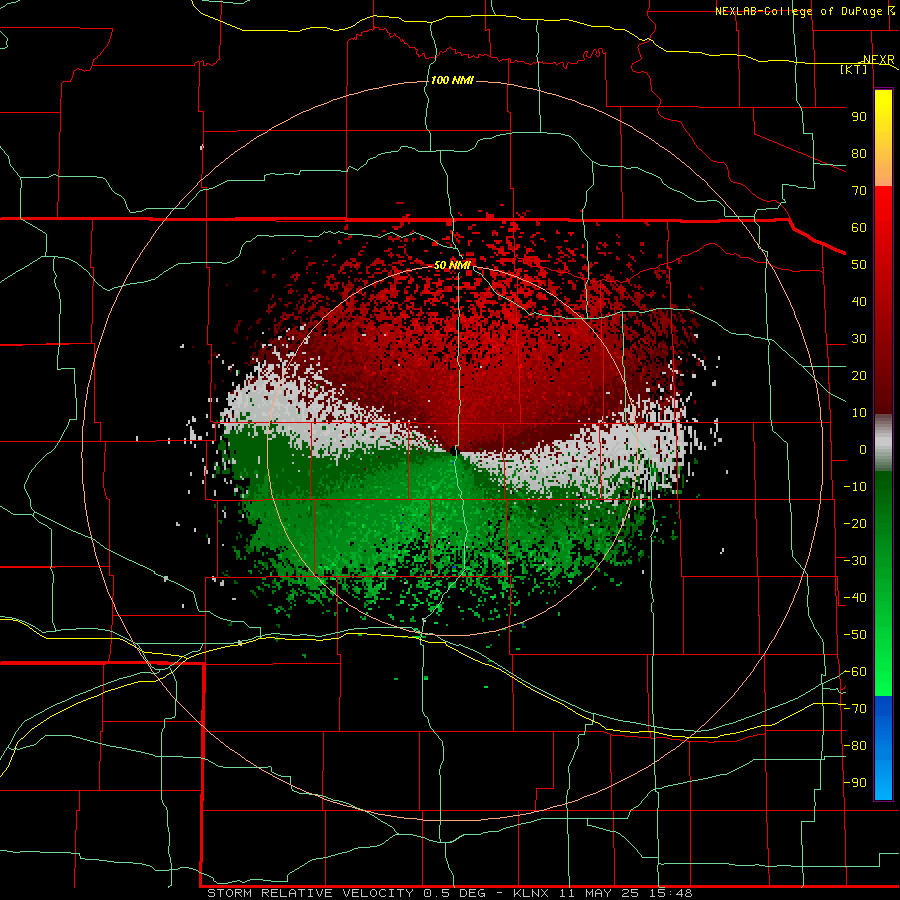The height and width of the screenshot is (900, 900).
Task: Click the positive 80 scale value
Action: tap(859, 154)
